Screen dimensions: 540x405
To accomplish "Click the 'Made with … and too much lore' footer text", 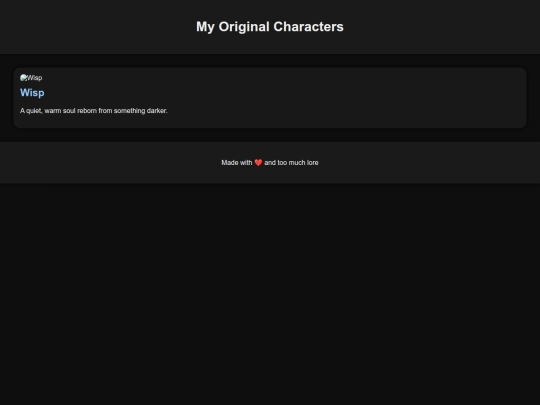I will pyautogui.click(x=270, y=163).
